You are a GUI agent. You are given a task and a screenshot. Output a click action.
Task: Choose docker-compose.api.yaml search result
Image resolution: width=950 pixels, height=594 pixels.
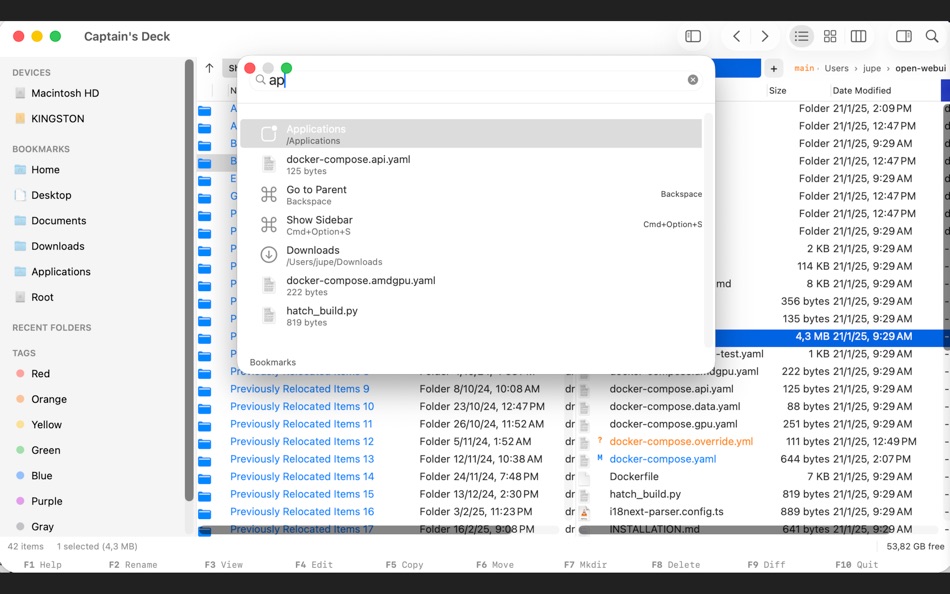[471, 164]
